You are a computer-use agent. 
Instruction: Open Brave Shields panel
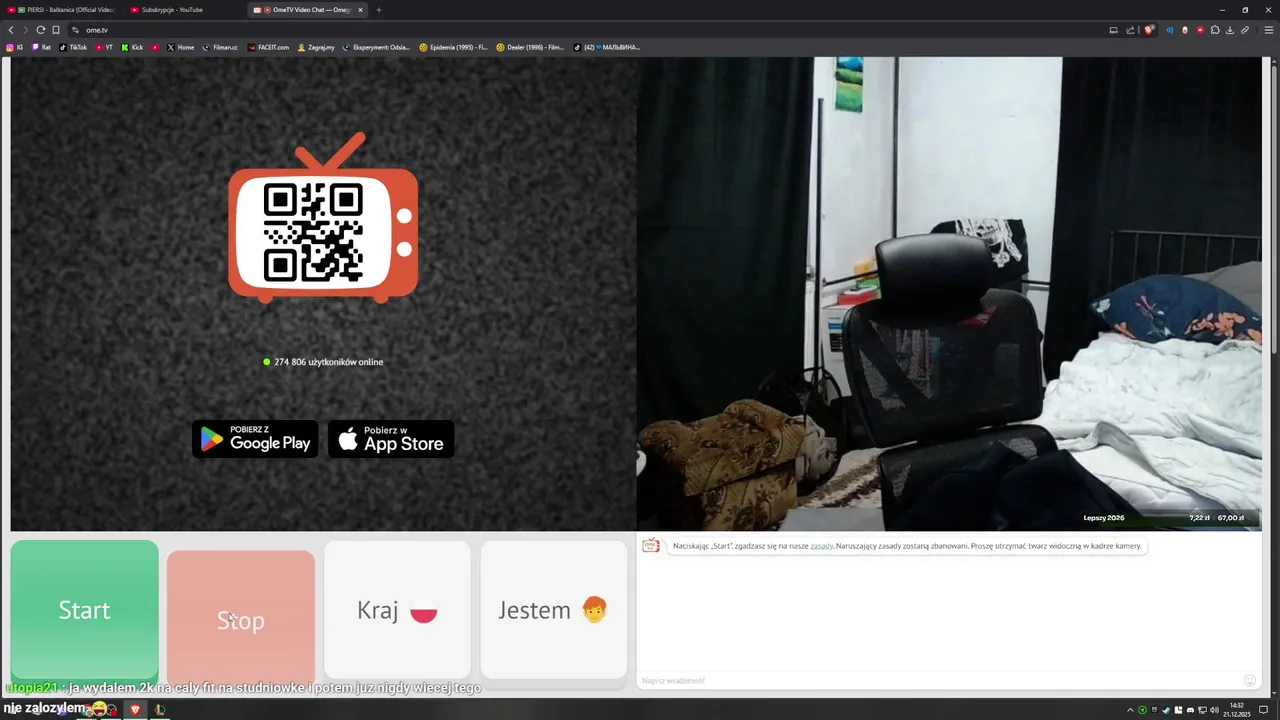[x=1149, y=30]
